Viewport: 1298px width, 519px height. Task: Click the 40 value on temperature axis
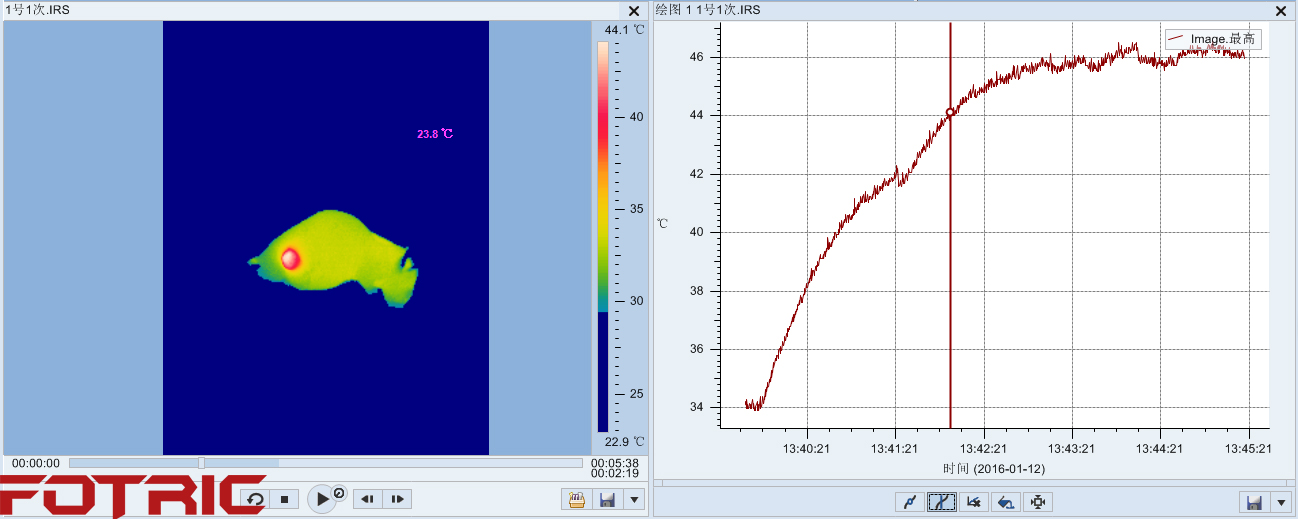click(696, 232)
